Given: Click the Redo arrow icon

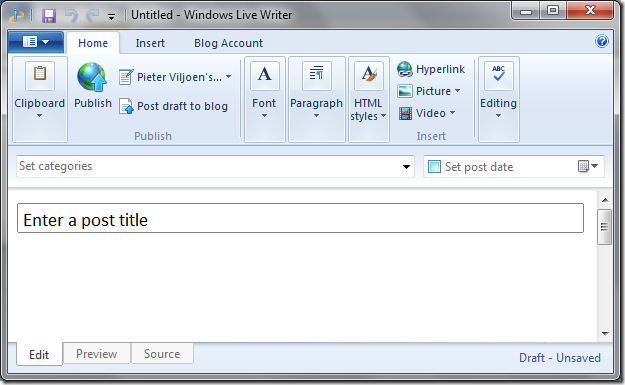Looking at the screenshot, I should 93,16.
